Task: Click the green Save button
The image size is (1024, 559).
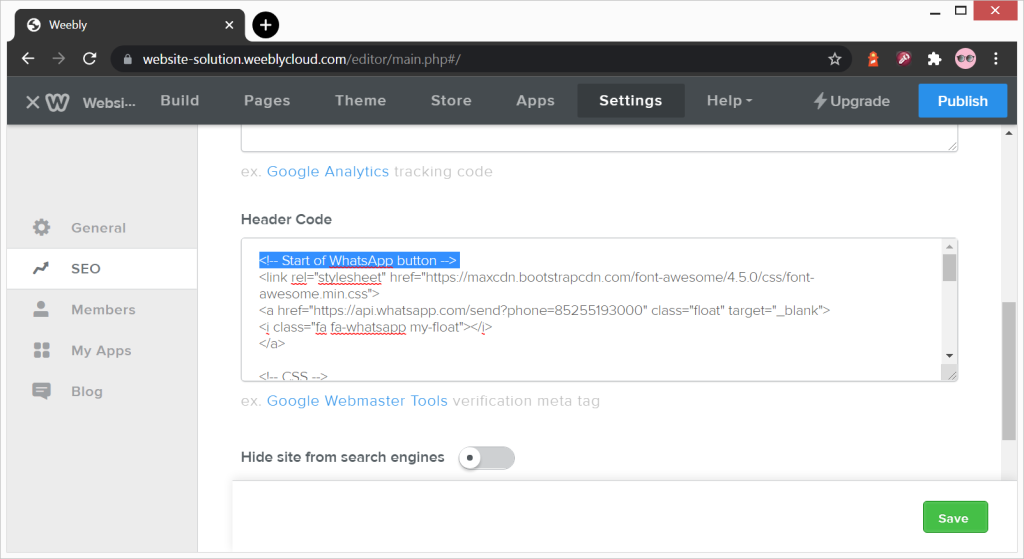Action: pos(955,517)
